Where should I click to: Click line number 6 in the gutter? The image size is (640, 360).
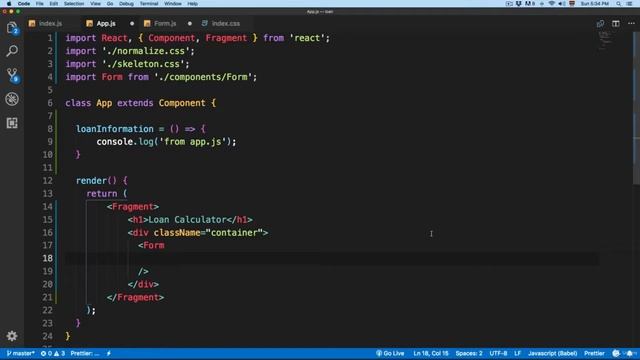[50, 103]
